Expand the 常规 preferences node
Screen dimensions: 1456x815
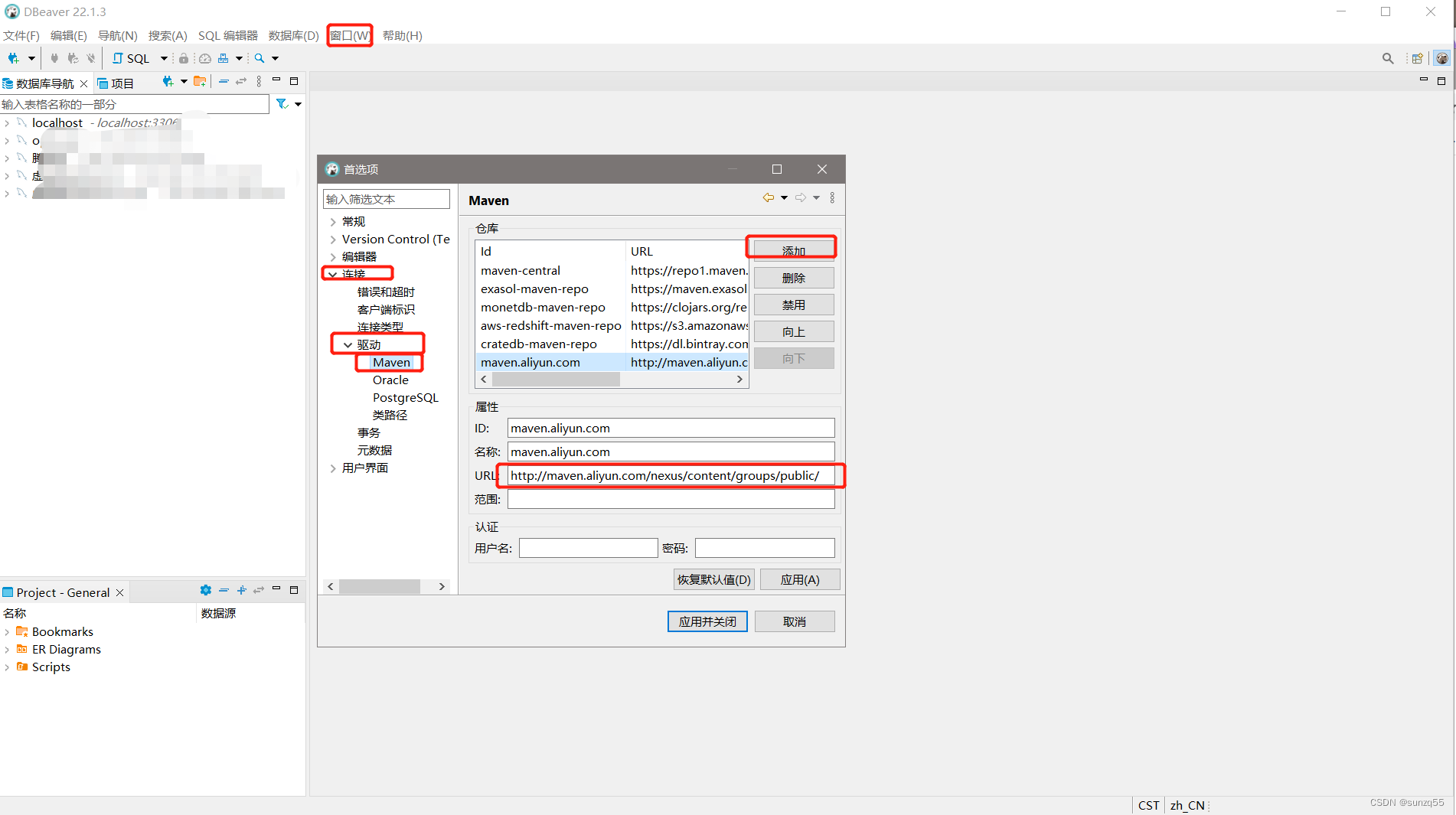click(332, 222)
